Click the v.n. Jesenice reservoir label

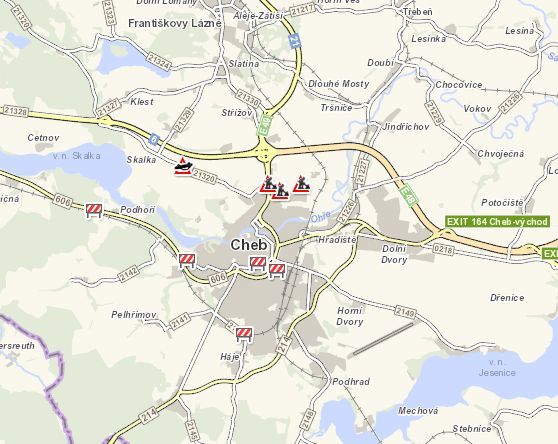pos(497,368)
